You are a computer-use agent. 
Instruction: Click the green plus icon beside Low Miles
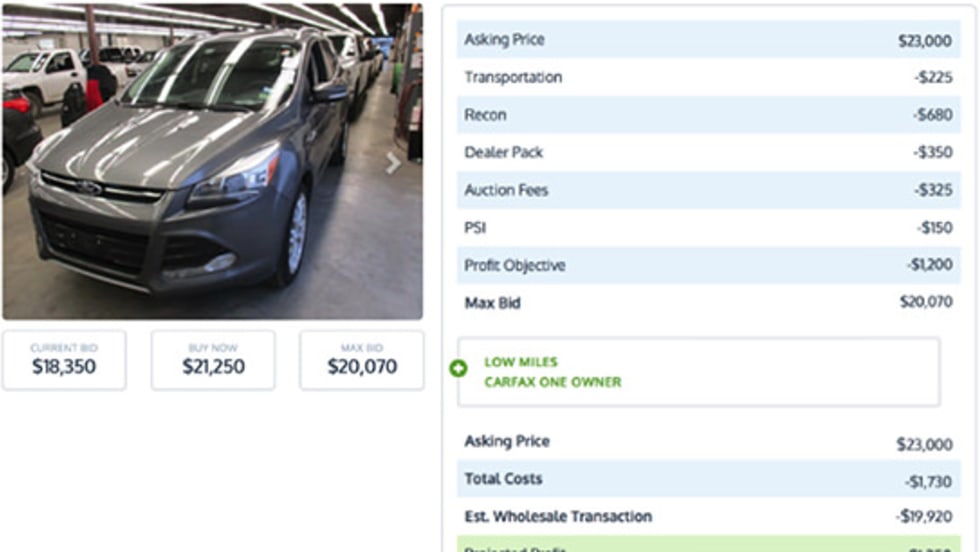[459, 369]
